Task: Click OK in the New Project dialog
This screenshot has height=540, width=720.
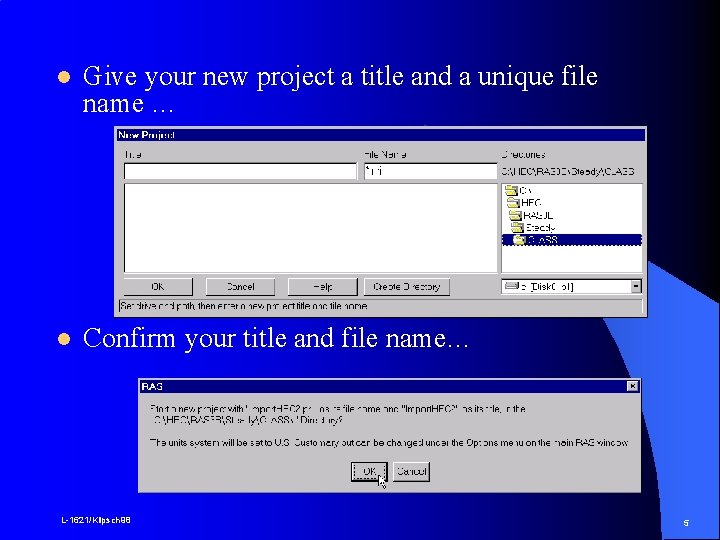Action: click(158, 287)
